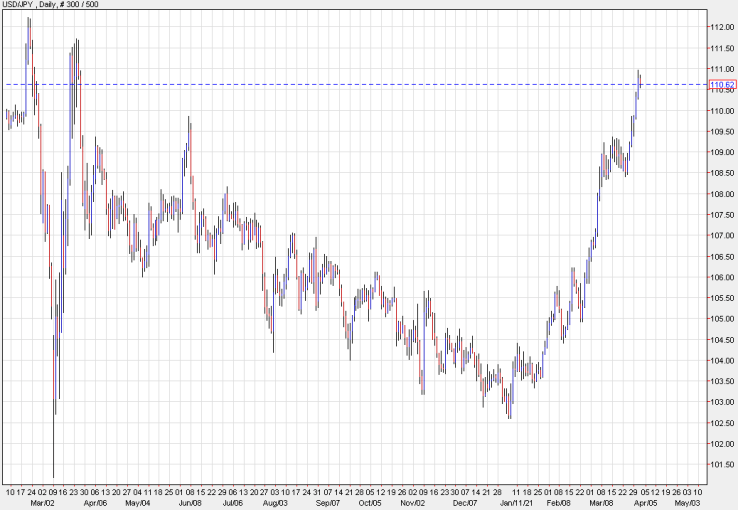Select the Apr/06 date label
738x510 pixels.
(x=95, y=503)
